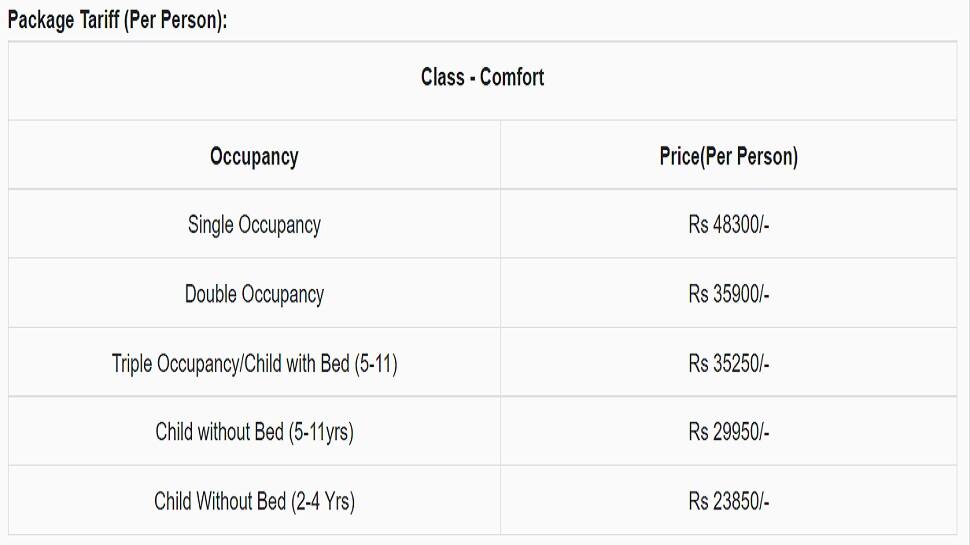The width and height of the screenshot is (970, 545).
Task: Click the word Class in table header
Action: tap(442, 77)
